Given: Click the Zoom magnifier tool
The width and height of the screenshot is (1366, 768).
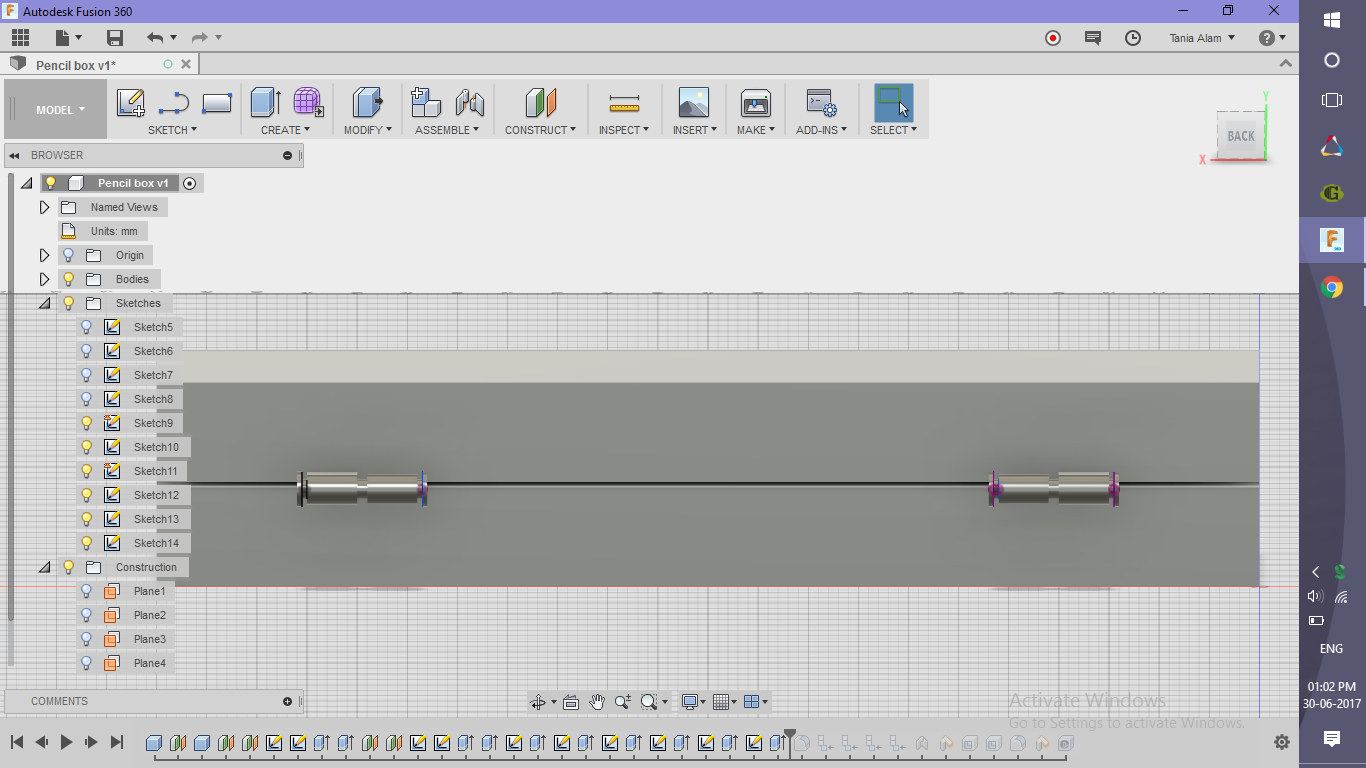Looking at the screenshot, I should click(x=623, y=702).
